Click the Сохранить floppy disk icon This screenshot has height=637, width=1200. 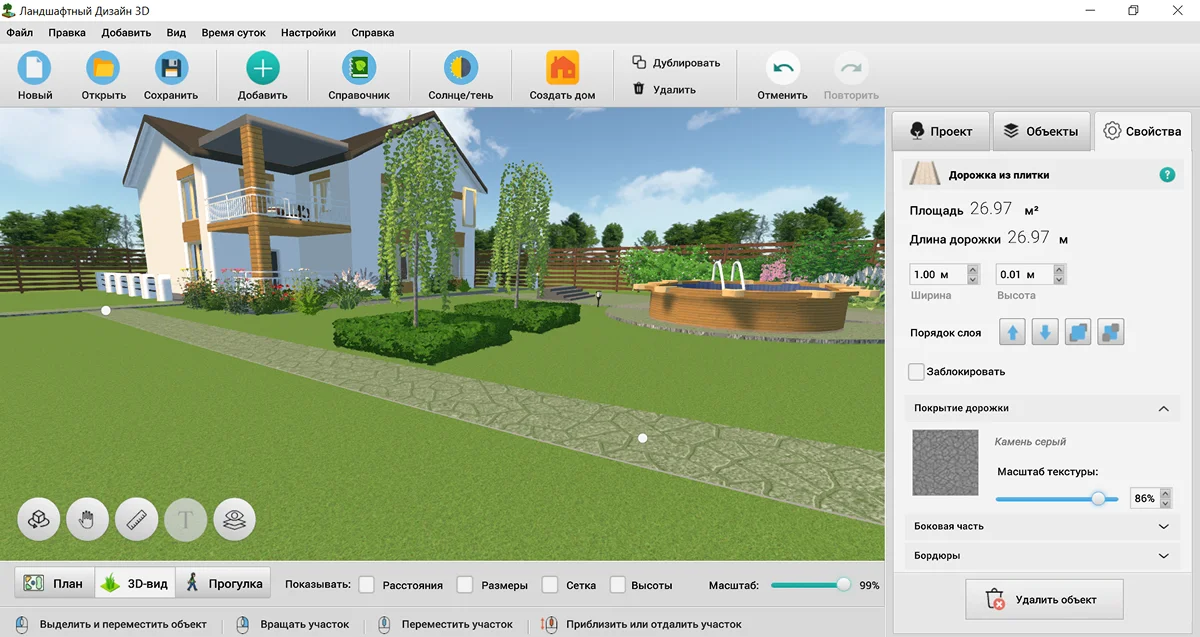(x=171, y=69)
